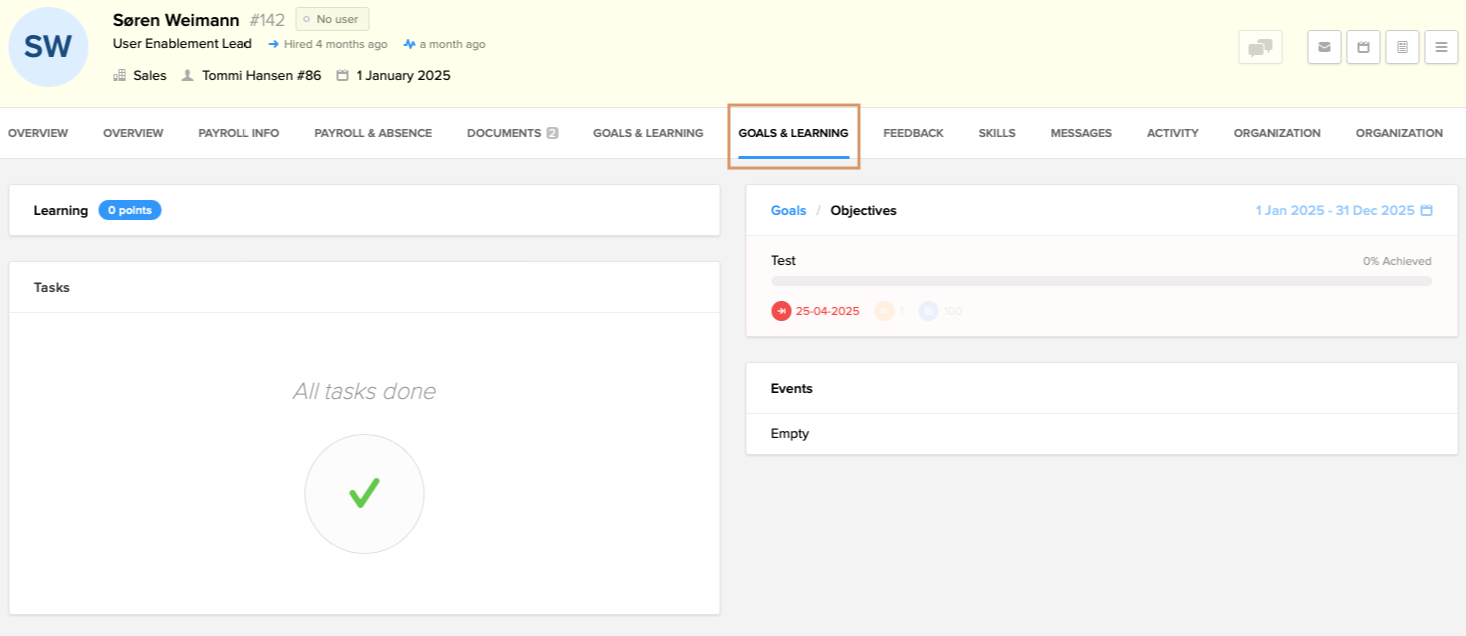
Task: Click the Goals breadcrumb link
Action: (788, 211)
